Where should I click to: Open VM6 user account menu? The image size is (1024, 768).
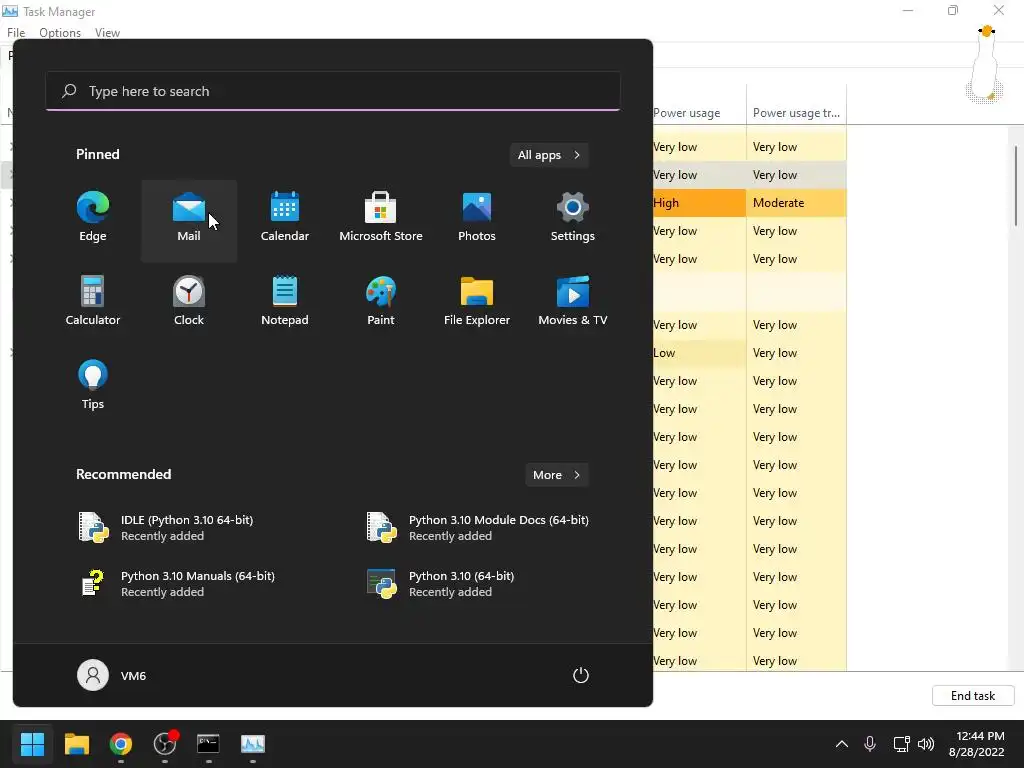(x=112, y=675)
